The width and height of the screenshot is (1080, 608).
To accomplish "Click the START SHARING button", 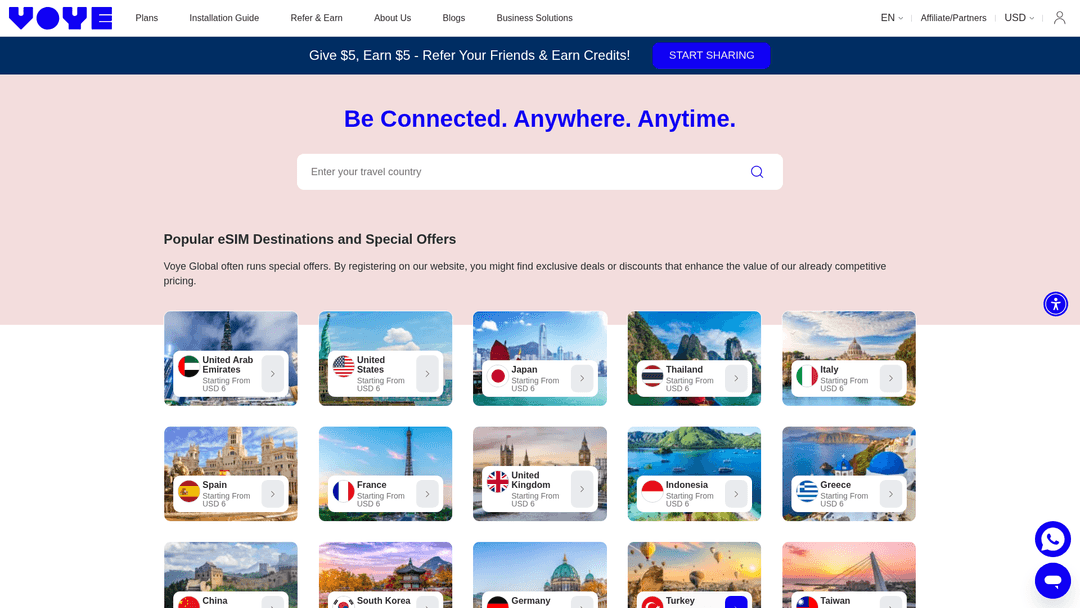I will pyautogui.click(x=711, y=55).
